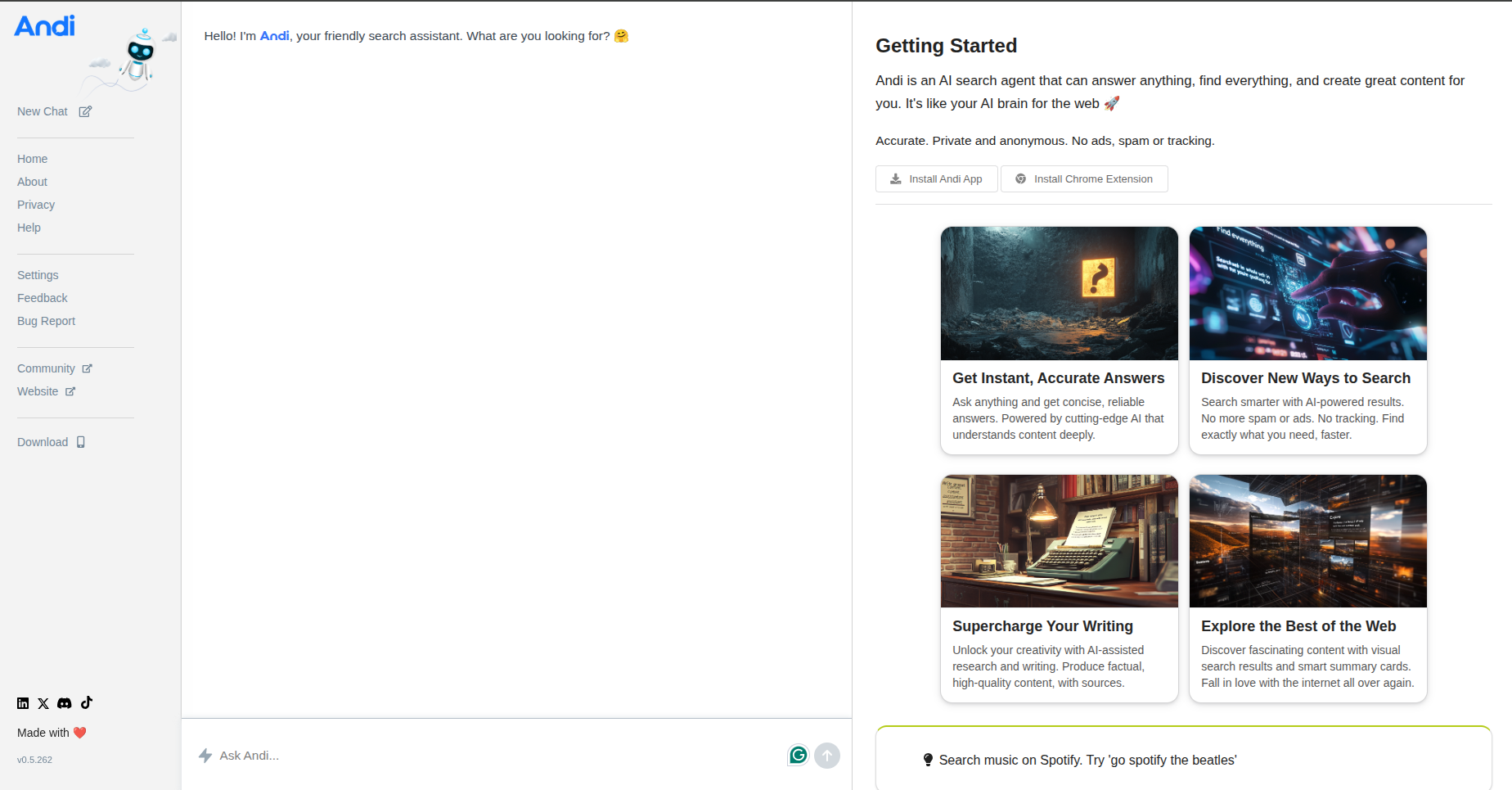The image size is (1512, 790).
Task: Click the lightning bolt icon beside Ask Andi
Action: click(205, 756)
